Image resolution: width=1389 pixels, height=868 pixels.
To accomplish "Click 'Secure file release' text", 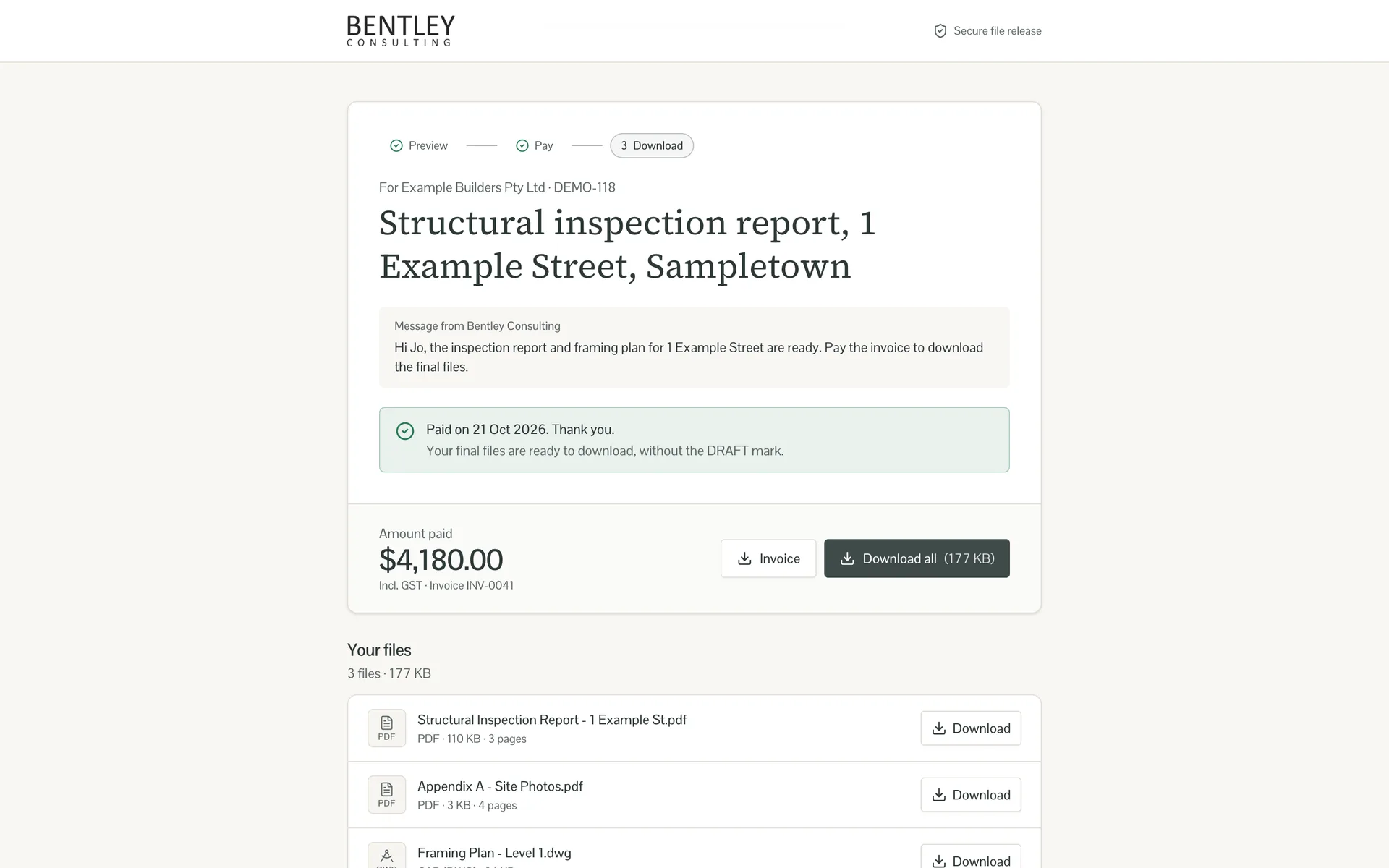I will coord(998,31).
